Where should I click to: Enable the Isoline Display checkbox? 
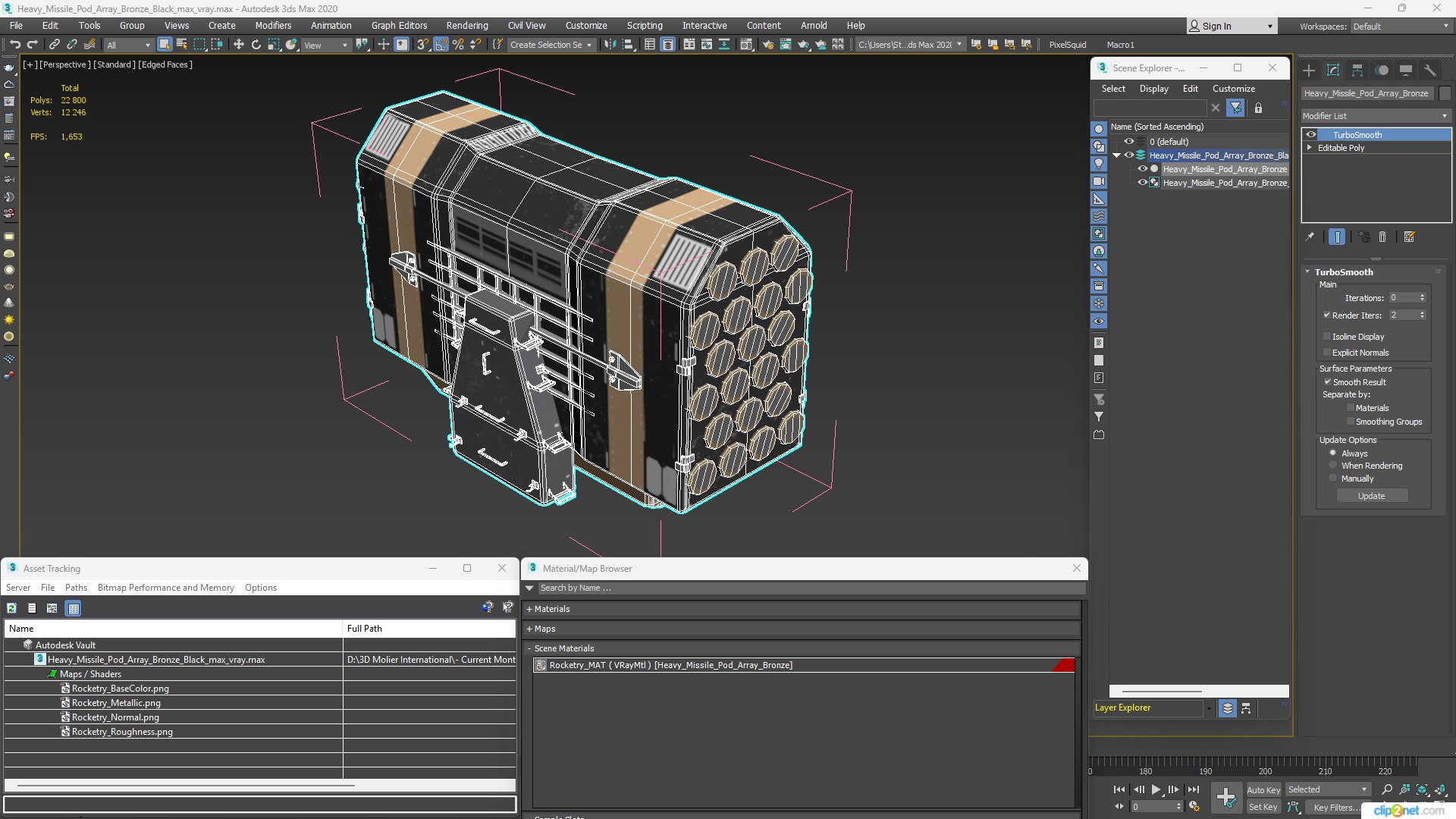[x=1327, y=337]
